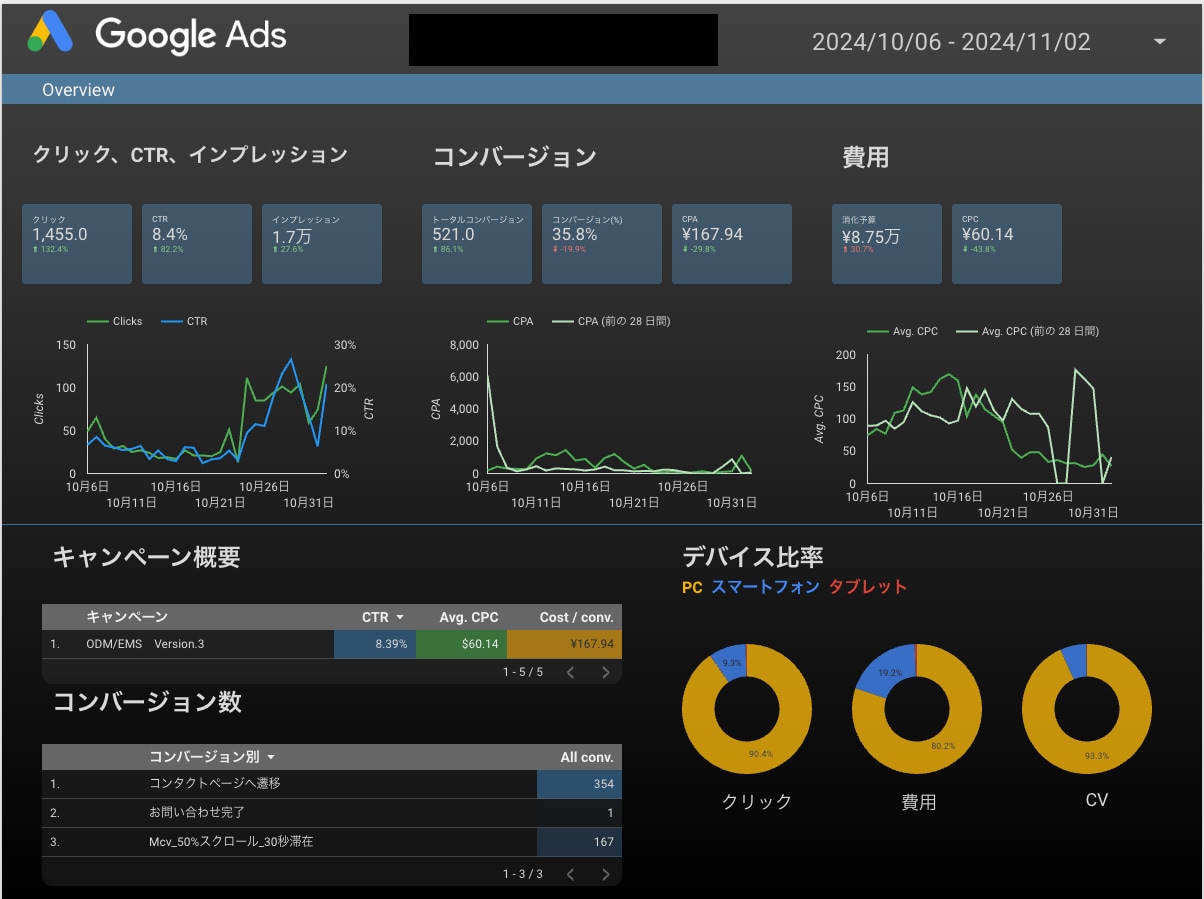Click the 93.3% PC slice in CV donut
Image resolution: width=1204 pixels, height=899 pixels.
[x=1096, y=757]
